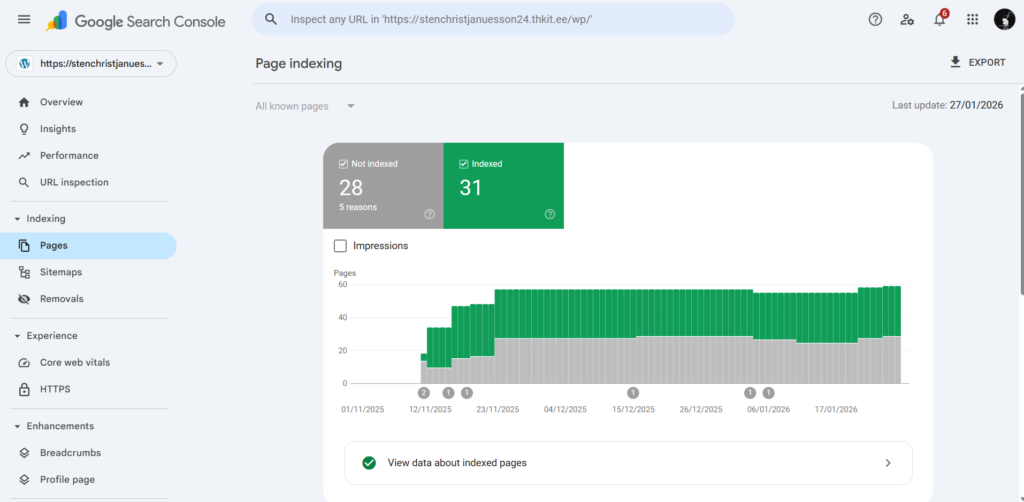The height and width of the screenshot is (502, 1024).
Task: Collapse the Indexing section
Action: pos(17,219)
